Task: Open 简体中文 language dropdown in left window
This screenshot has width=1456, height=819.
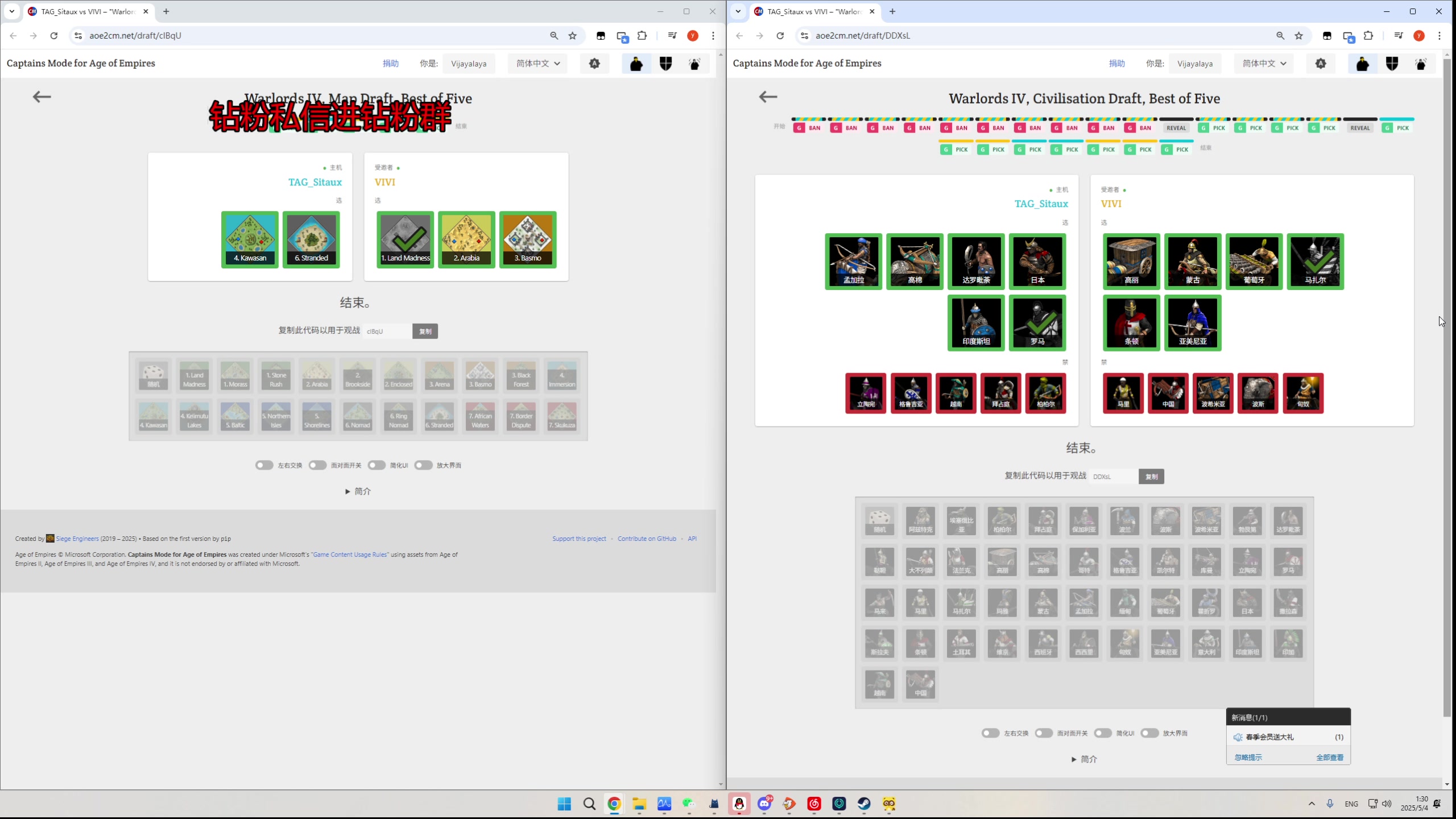Action: pos(537,63)
